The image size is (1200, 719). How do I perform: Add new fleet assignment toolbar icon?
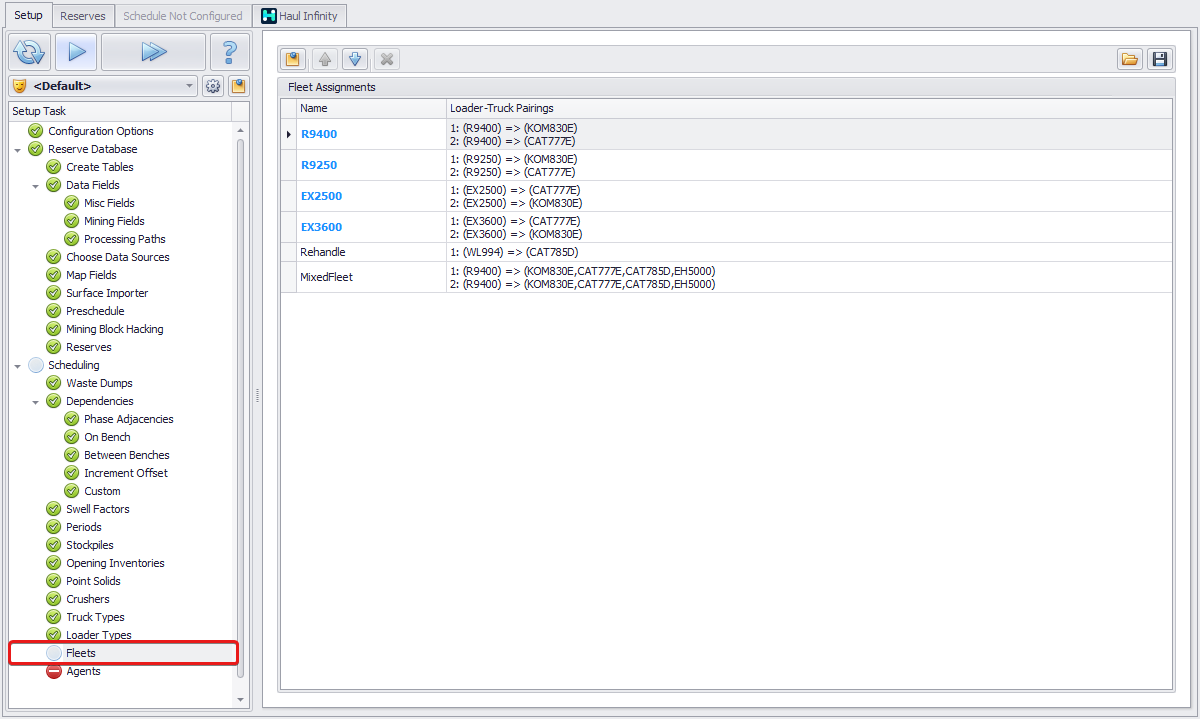pyautogui.click(x=293, y=59)
